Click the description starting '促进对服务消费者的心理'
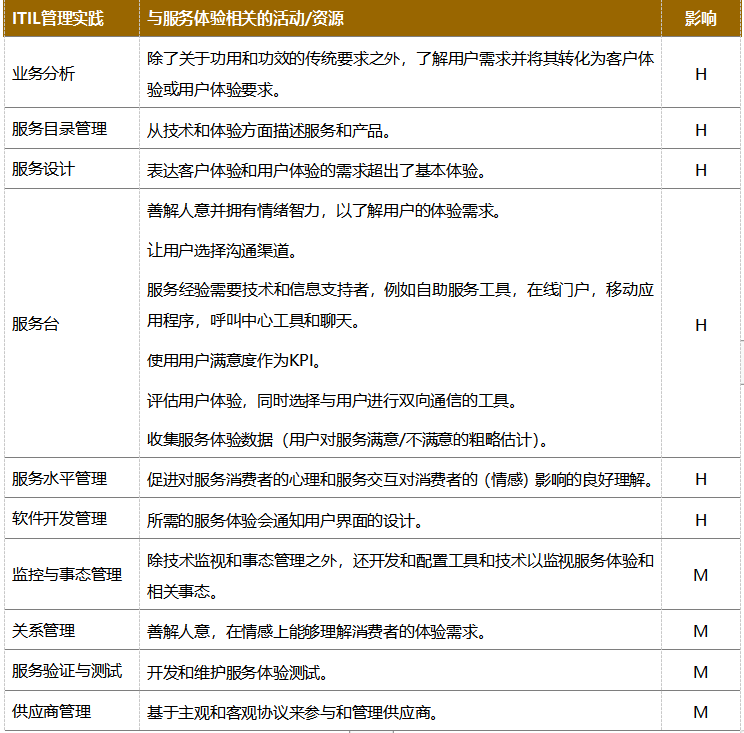This screenshot has width=744, height=733. (x=400, y=480)
